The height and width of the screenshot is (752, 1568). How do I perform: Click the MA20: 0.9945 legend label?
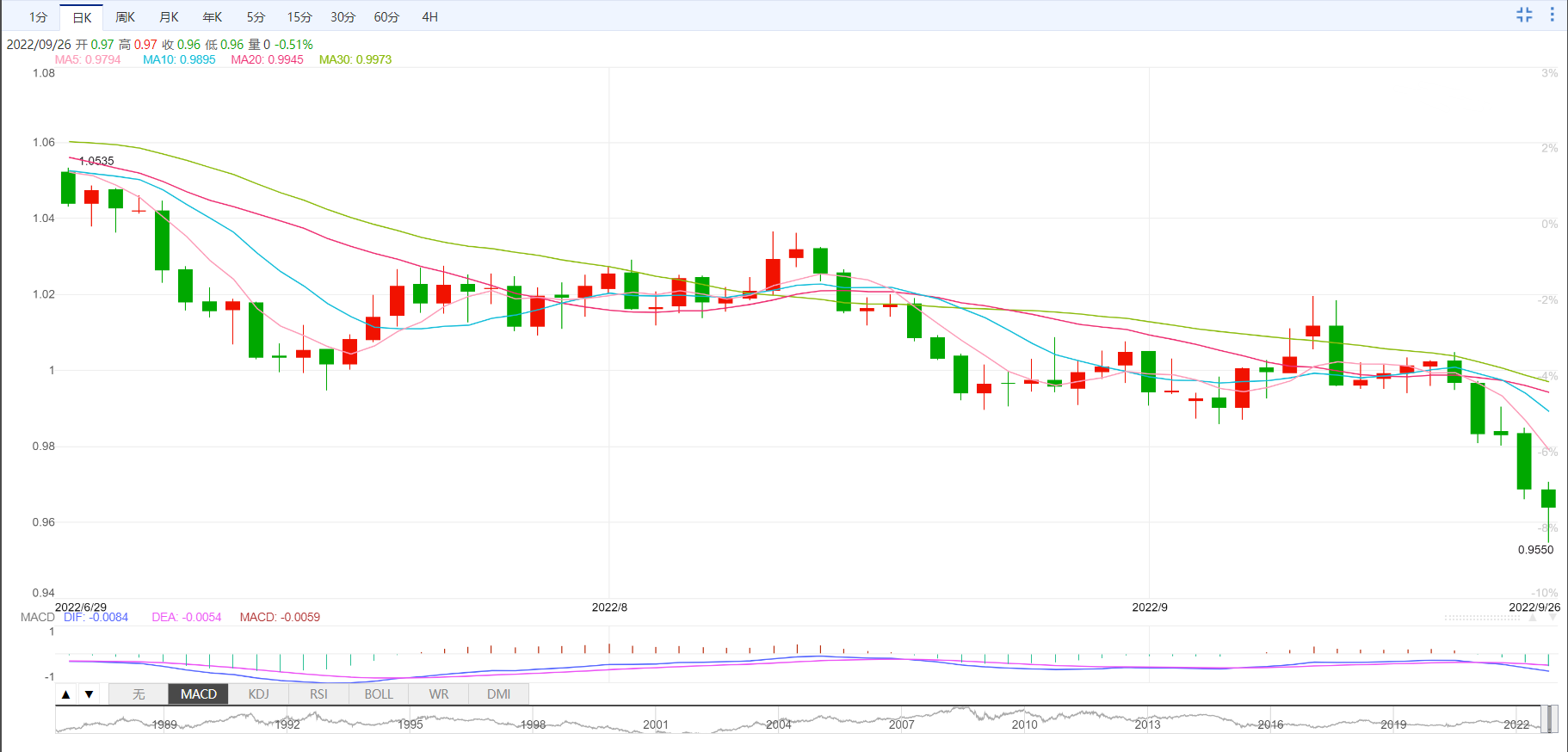(x=267, y=59)
